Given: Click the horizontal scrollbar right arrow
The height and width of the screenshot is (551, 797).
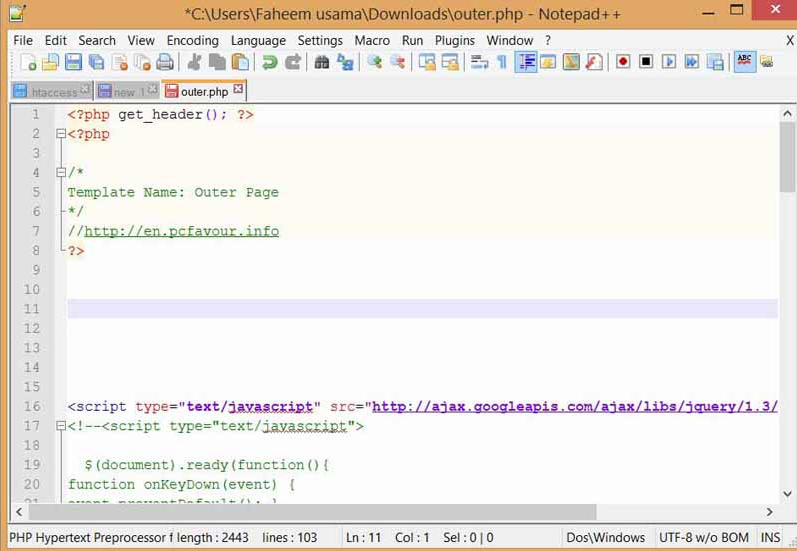Looking at the screenshot, I should pyautogui.click(x=770, y=511).
